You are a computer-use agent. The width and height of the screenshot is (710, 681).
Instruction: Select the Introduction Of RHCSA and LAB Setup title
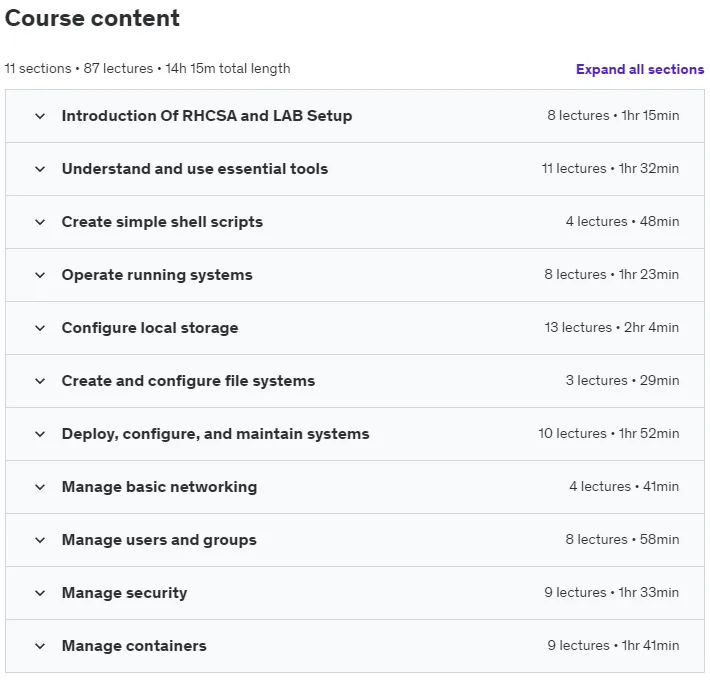pos(207,116)
